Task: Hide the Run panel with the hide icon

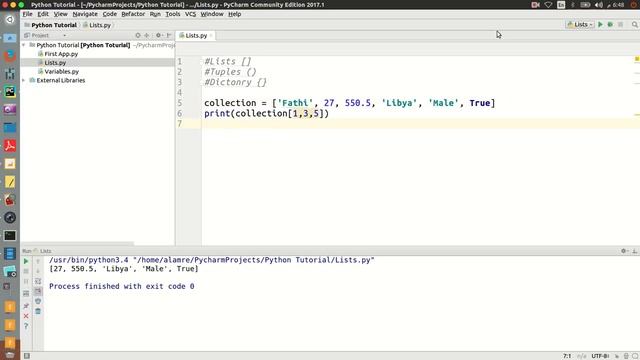Action: coord(635,251)
